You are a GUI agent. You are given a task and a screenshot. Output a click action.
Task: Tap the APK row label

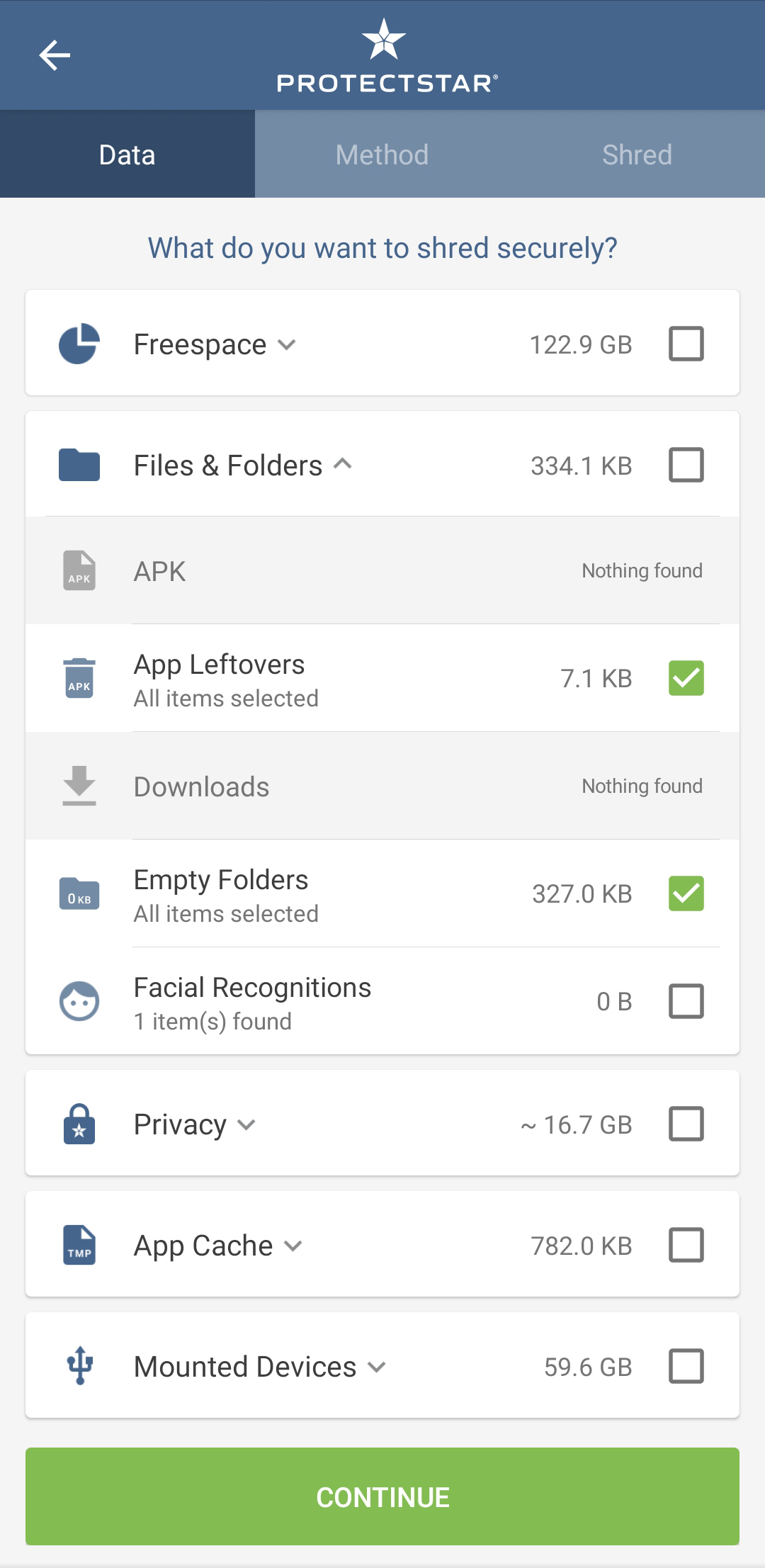[x=160, y=572]
